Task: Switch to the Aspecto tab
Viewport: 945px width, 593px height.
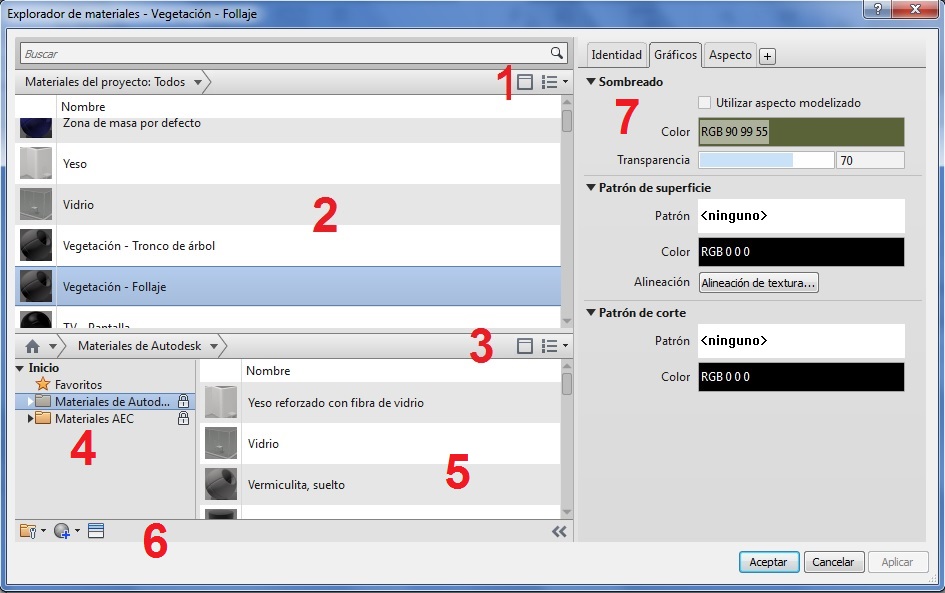Action: [x=730, y=55]
